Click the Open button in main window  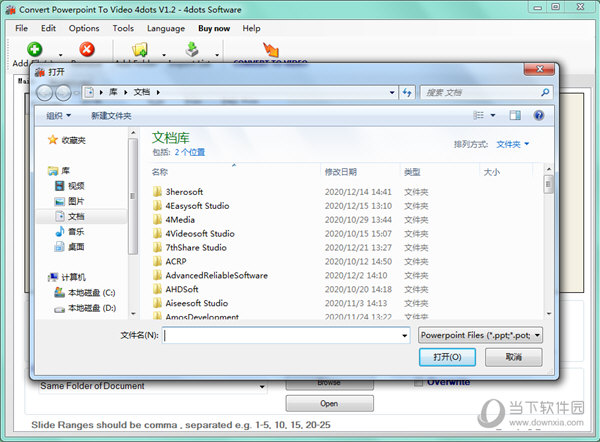click(x=329, y=403)
